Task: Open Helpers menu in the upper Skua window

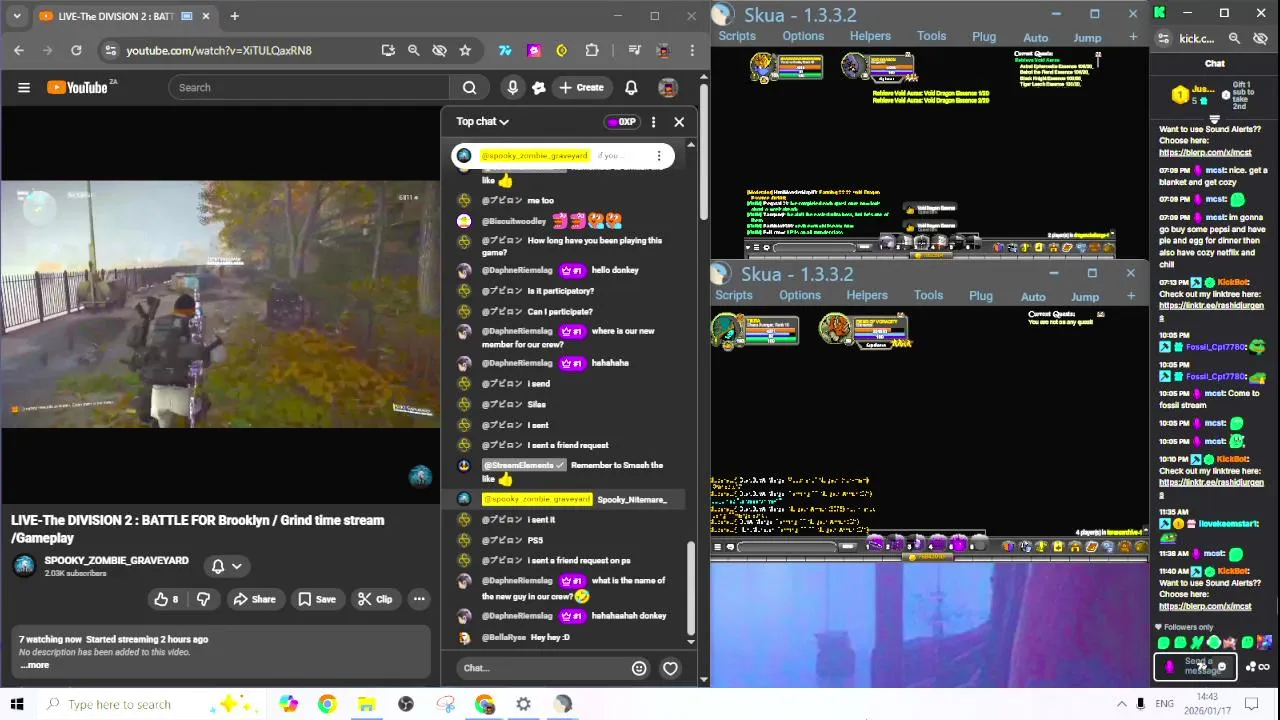Action: (870, 36)
